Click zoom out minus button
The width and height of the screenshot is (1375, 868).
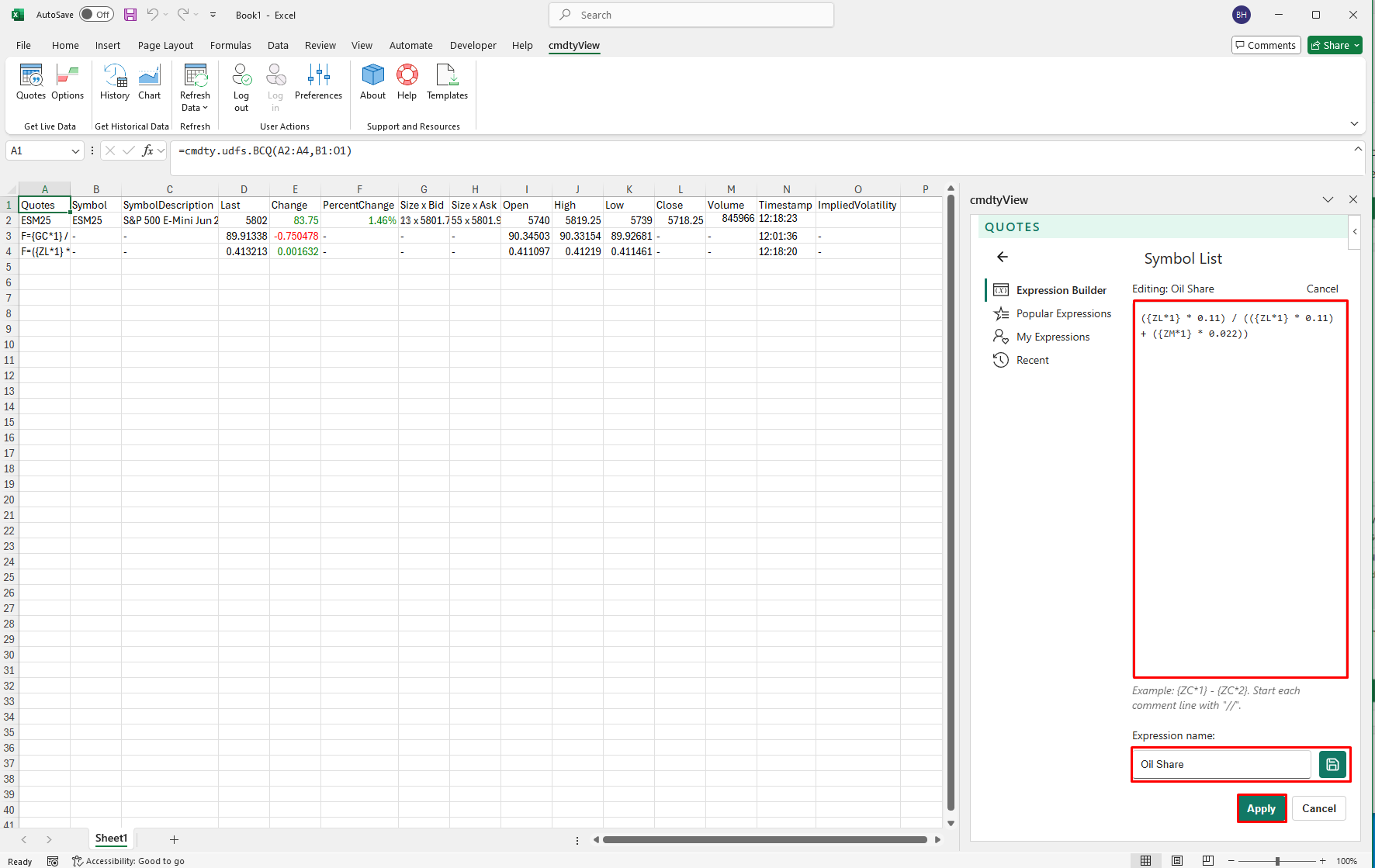1231,861
